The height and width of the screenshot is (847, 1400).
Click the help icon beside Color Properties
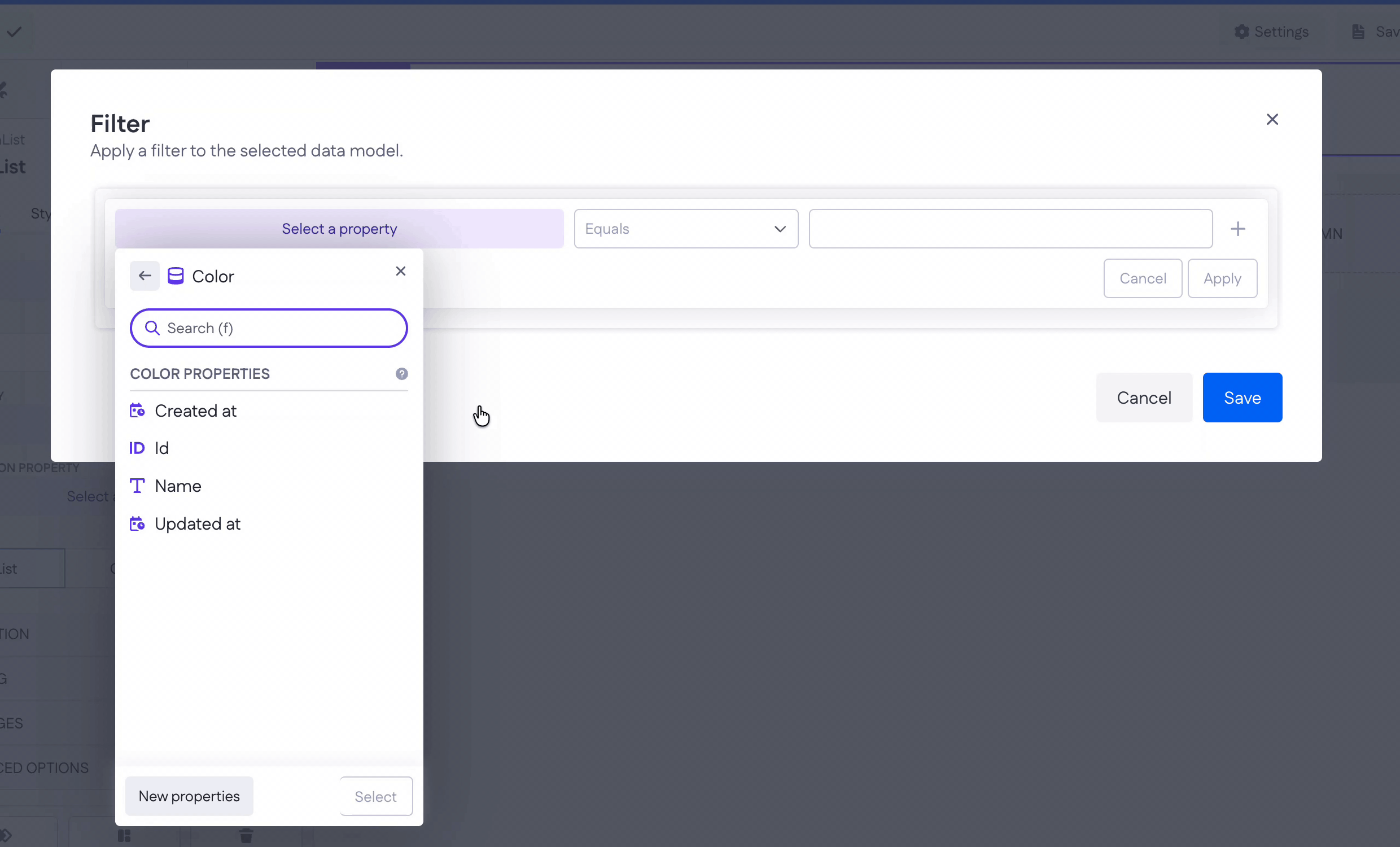tap(402, 373)
